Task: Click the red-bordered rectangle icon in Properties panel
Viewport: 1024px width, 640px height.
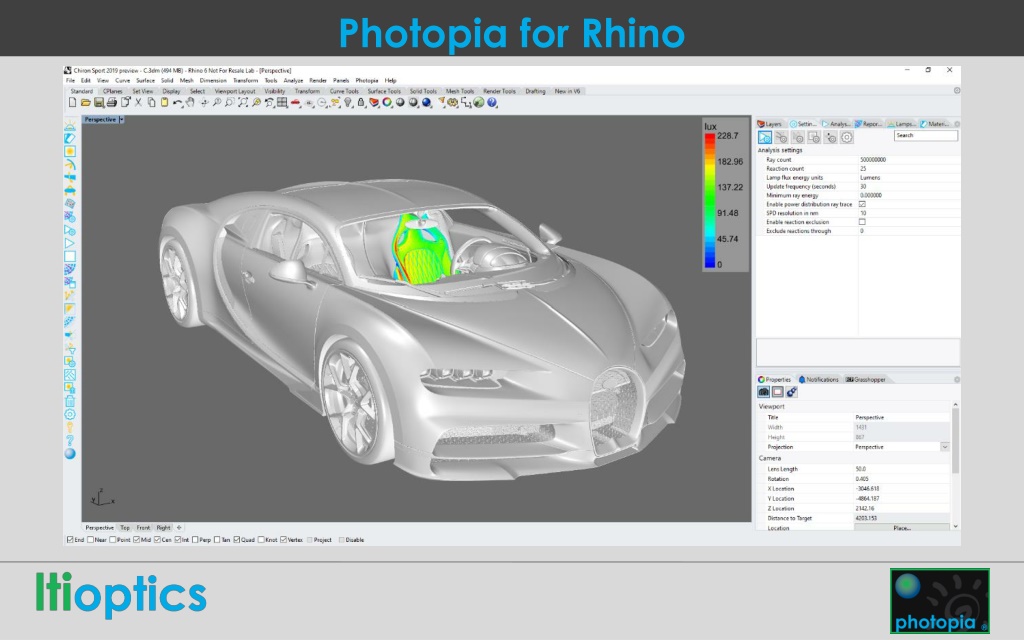Action: (x=778, y=392)
